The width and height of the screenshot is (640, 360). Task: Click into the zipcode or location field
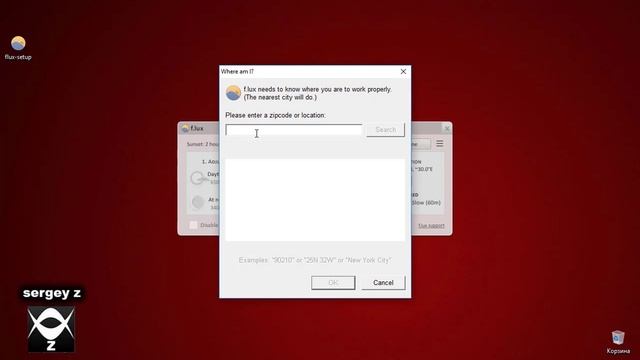tap(293, 130)
